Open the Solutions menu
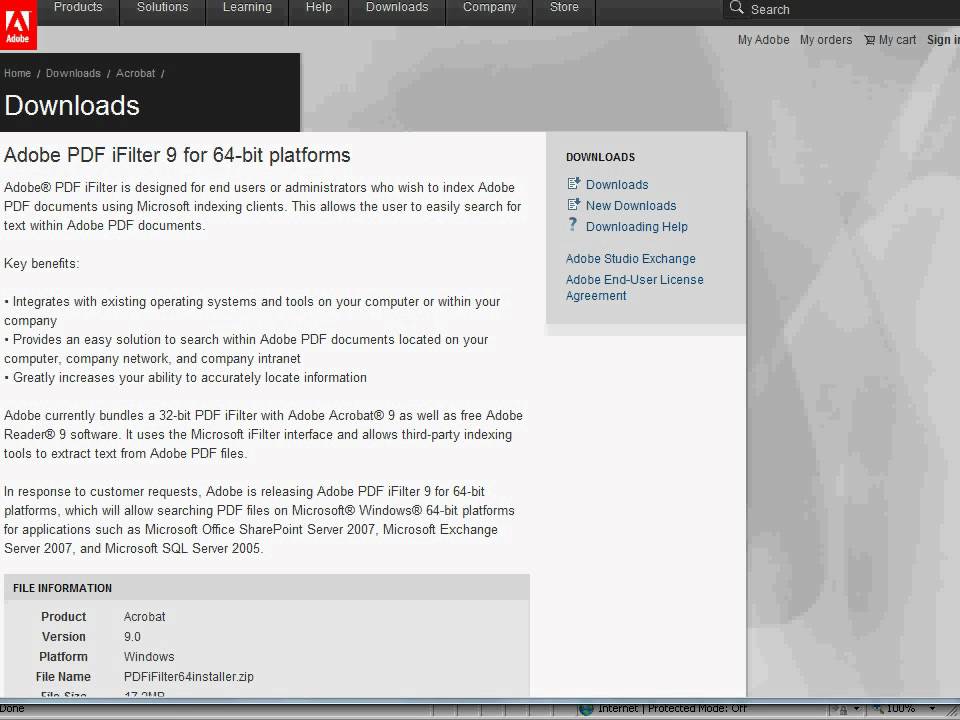 coord(163,7)
